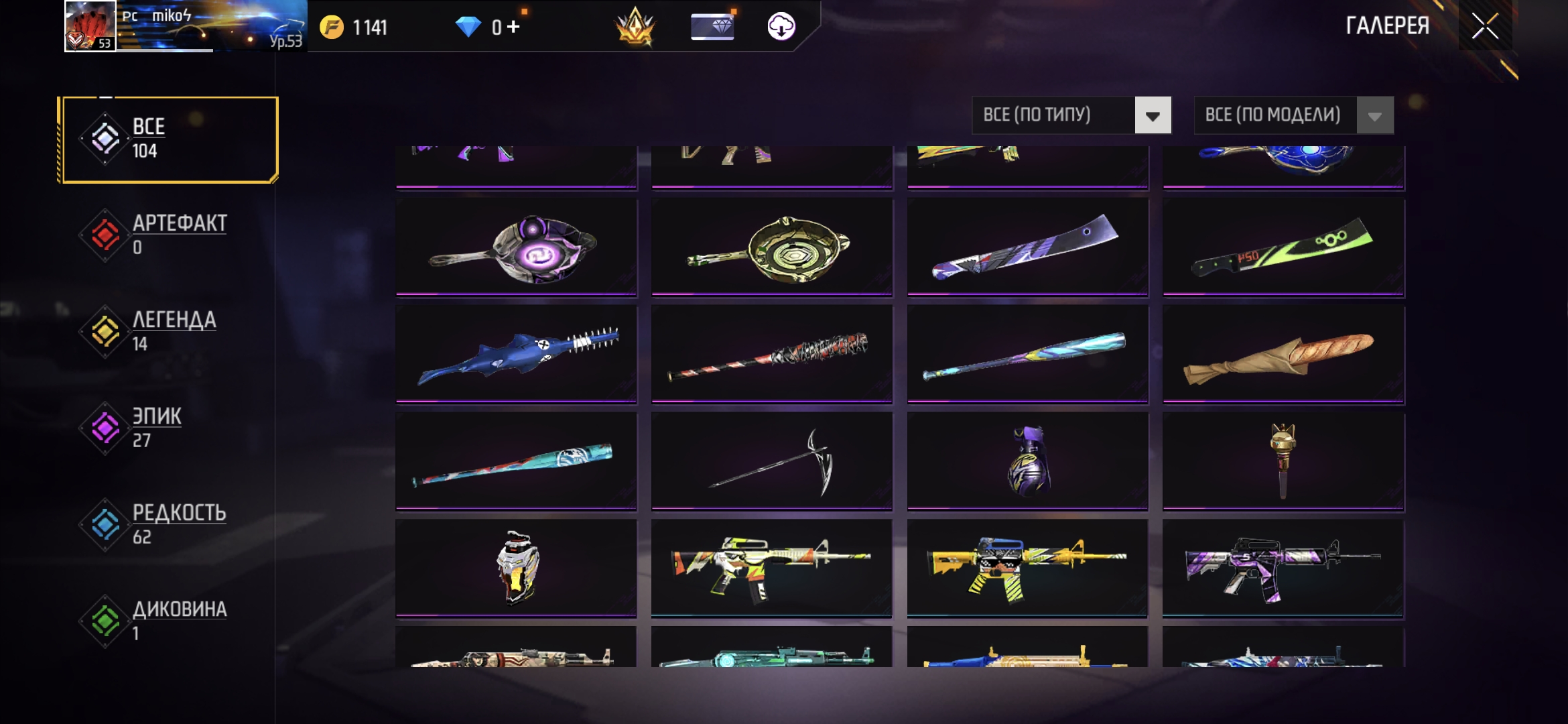
Task: Open the diamond voucher card icon
Action: [712, 27]
